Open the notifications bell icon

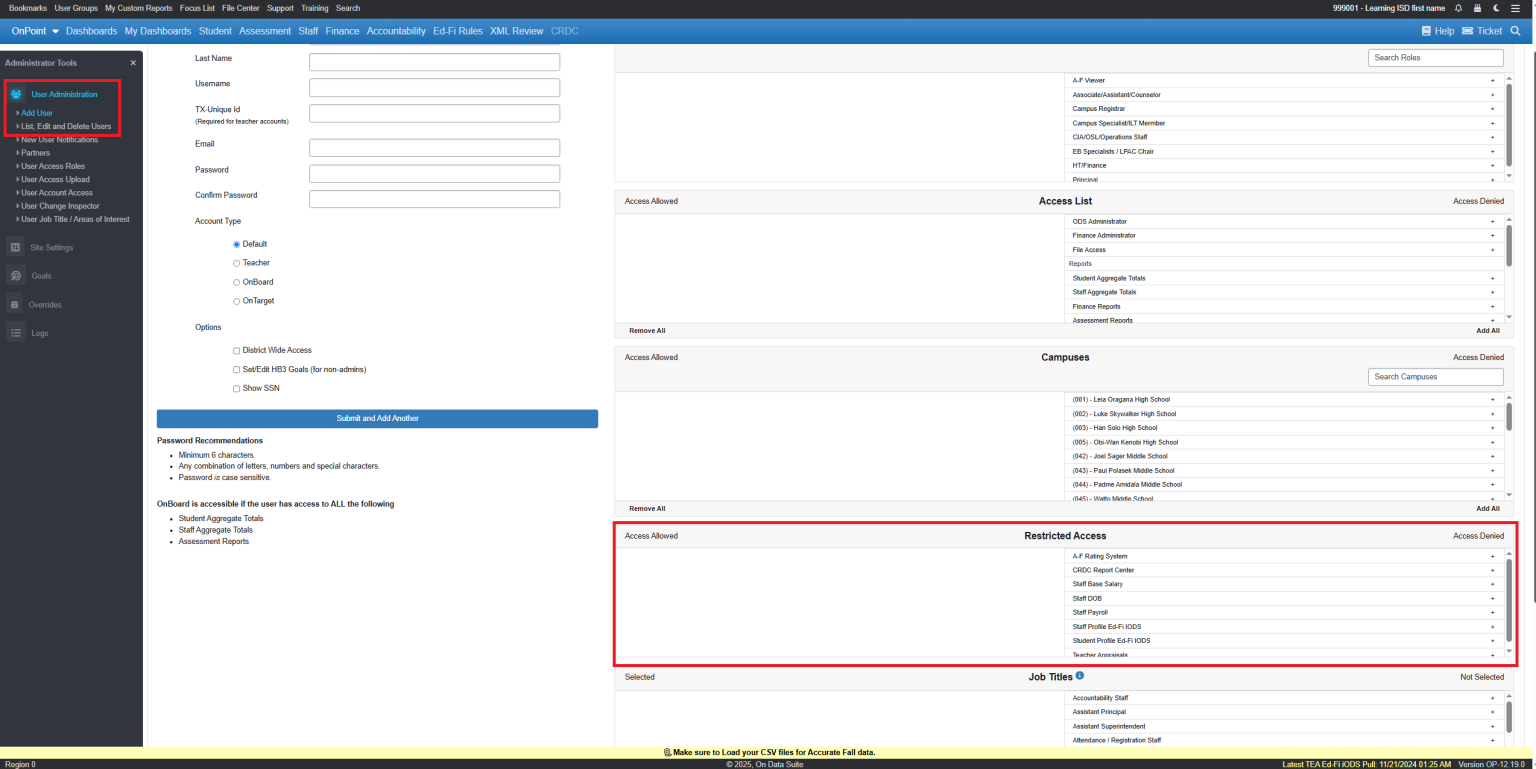[1460, 8]
